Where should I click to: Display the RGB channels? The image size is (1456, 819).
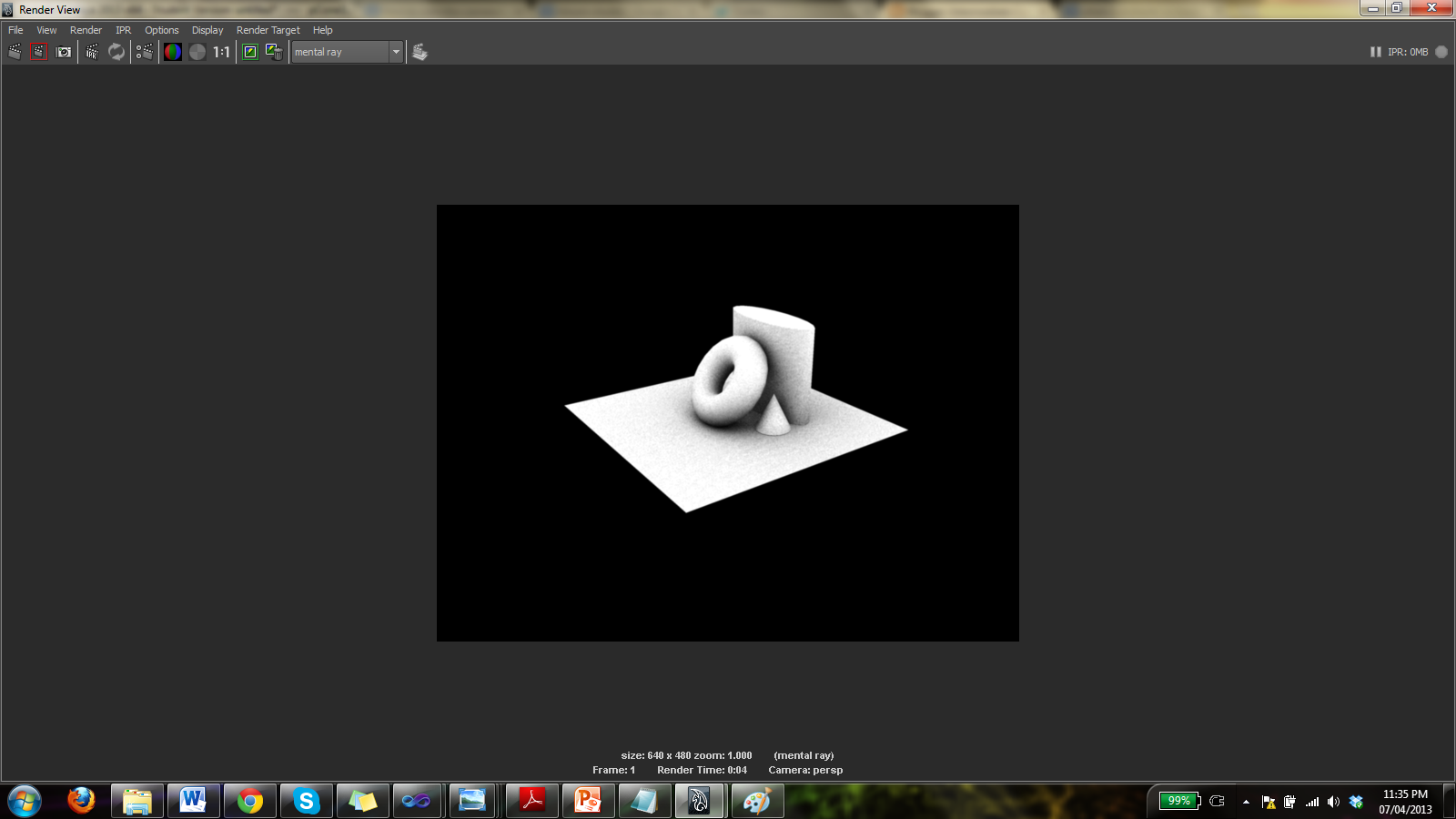coord(172,52)
